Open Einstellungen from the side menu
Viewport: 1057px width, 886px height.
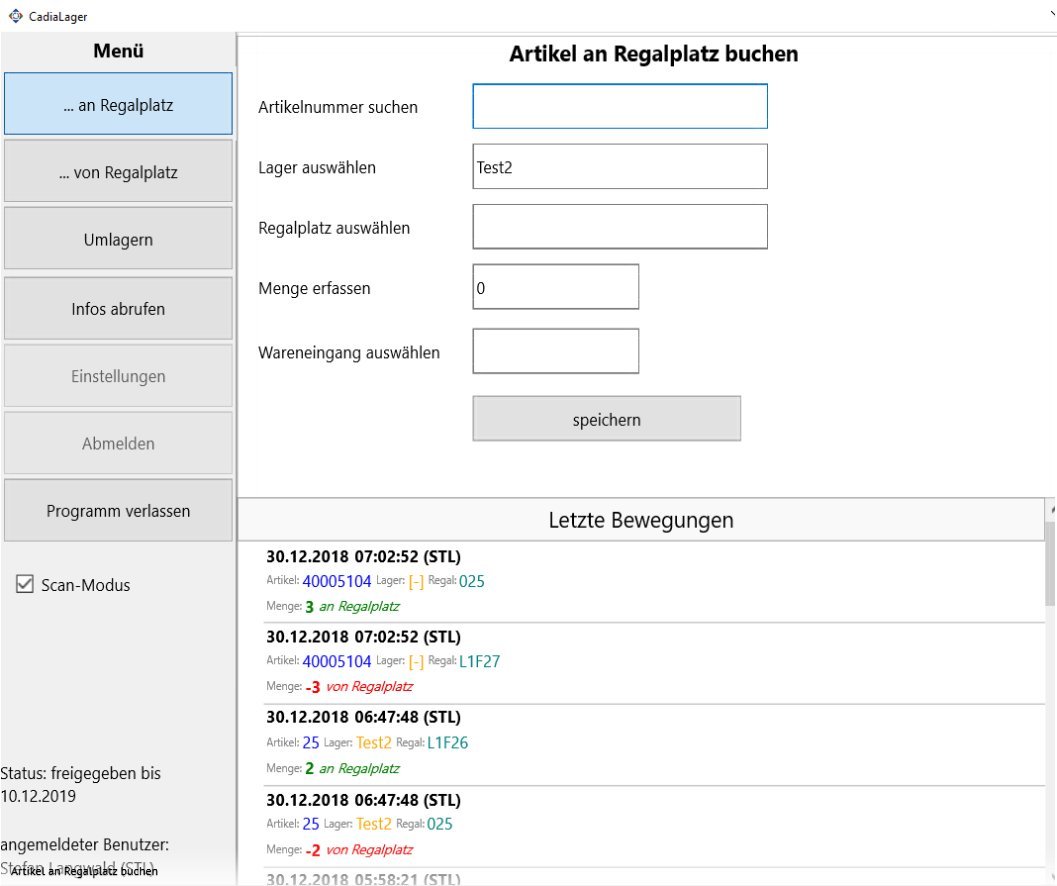(118, 377)
